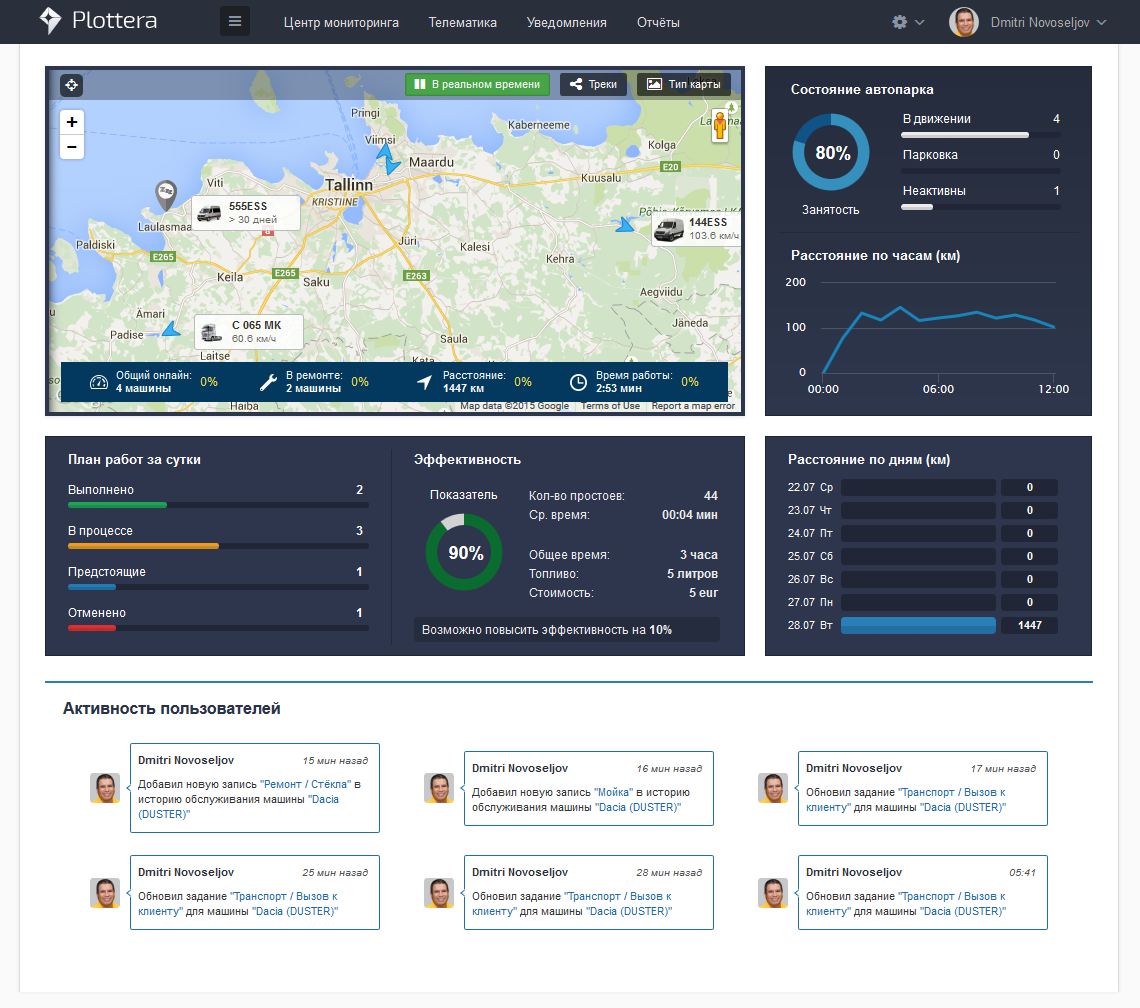1140x1008 pixels.
Task: Expand the settings dropdown chevron
Action: [x=920, y=23]
